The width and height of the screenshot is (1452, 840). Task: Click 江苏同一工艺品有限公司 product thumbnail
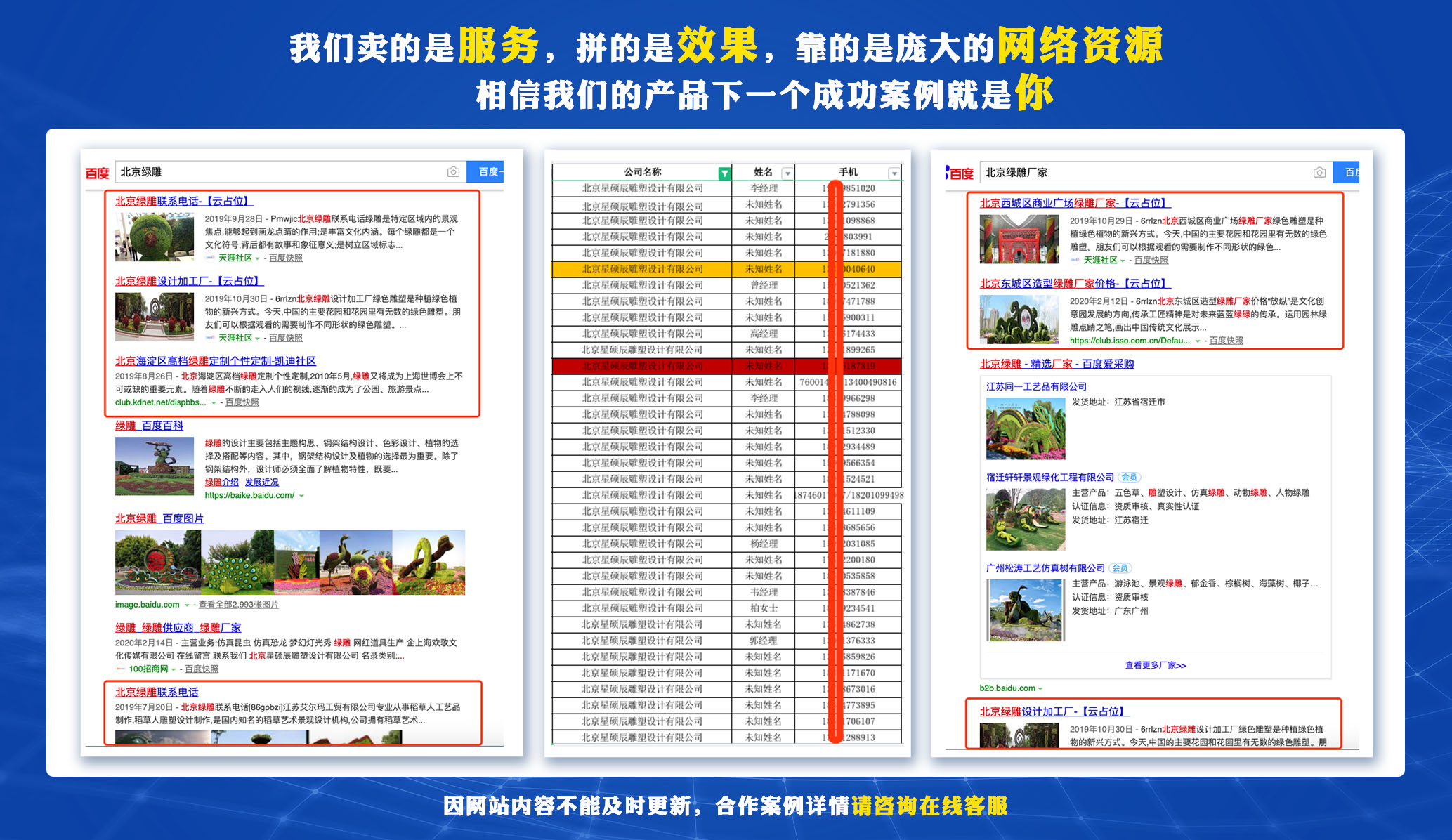[x=1025, y=428]
